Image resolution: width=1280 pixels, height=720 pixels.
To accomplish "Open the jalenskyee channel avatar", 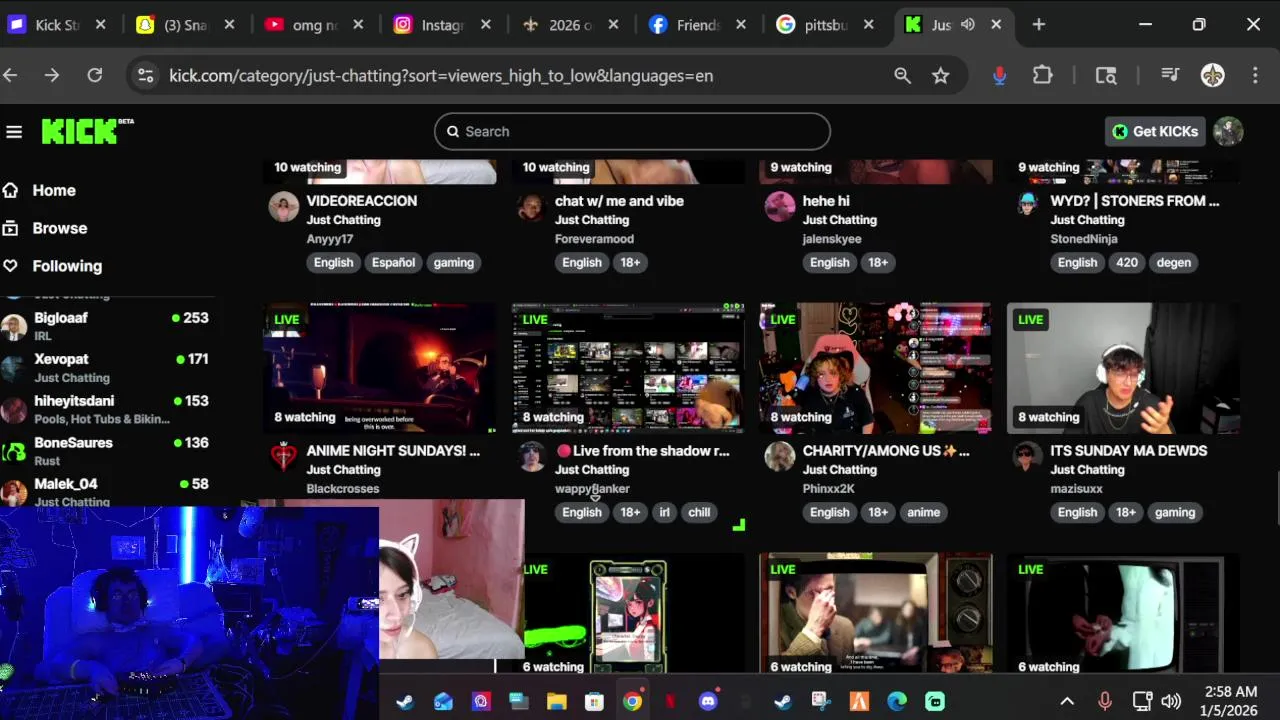I will pyautogui.click(x=779, y=206).
